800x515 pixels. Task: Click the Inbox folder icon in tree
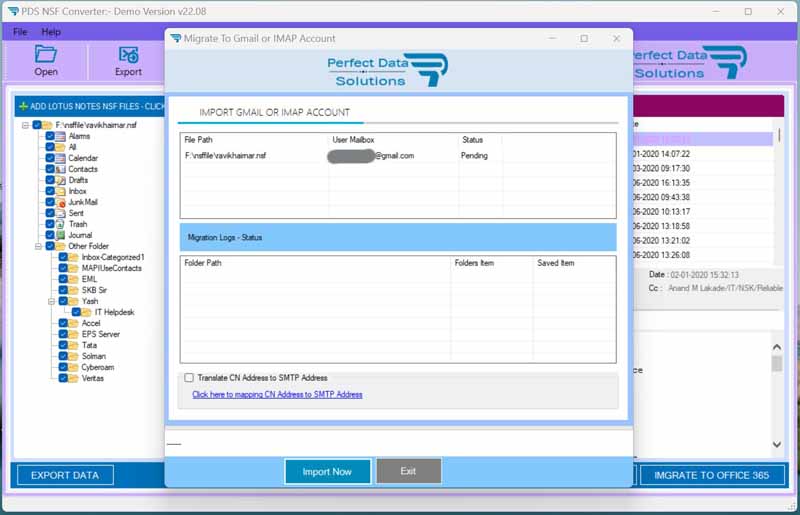tap(61, 191)
